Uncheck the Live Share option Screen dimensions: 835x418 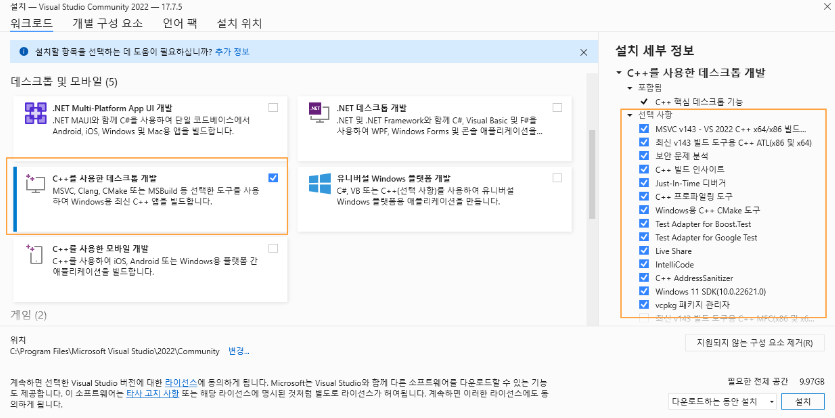coord(644,251)
